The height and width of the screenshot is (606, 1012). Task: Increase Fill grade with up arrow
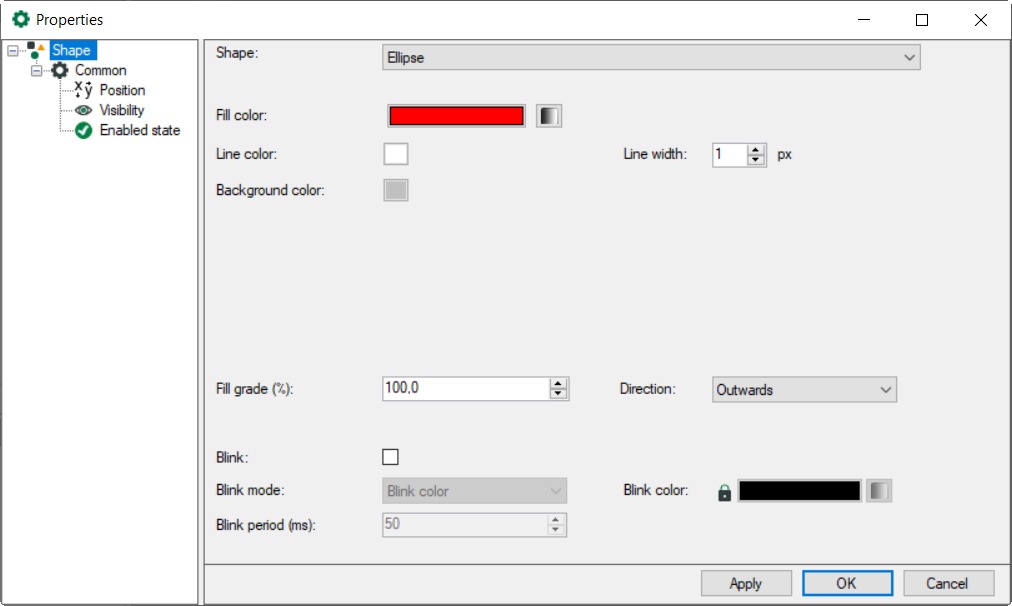tap(558, 384)
